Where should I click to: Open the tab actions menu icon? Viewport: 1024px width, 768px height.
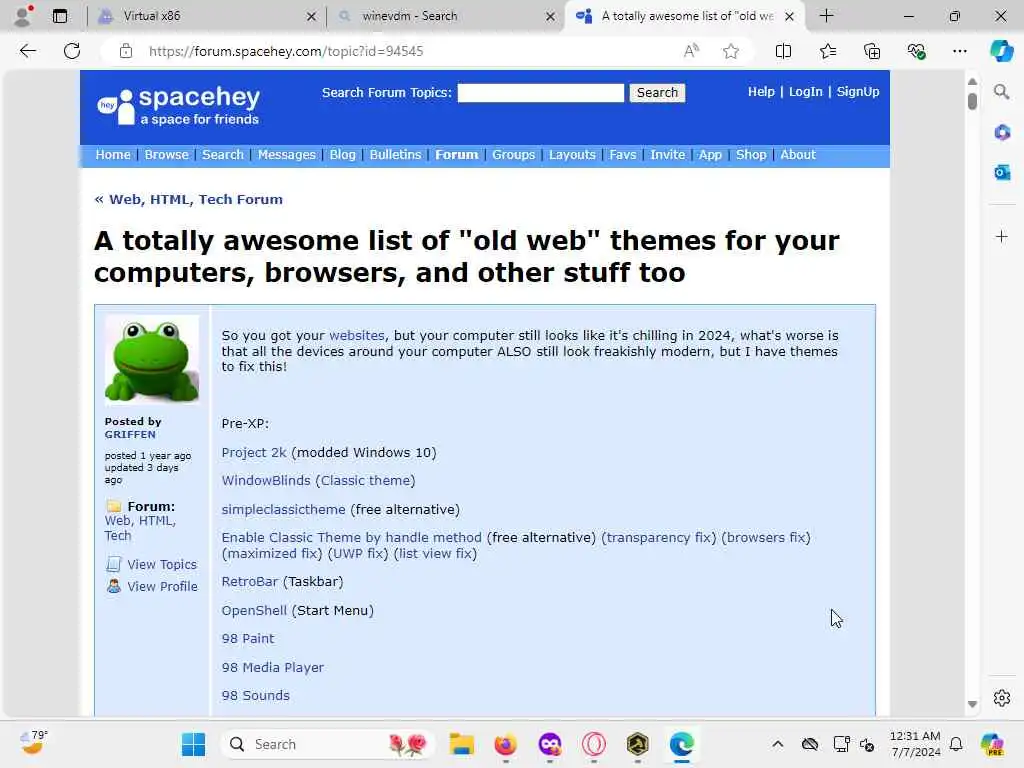coord(60,16)
